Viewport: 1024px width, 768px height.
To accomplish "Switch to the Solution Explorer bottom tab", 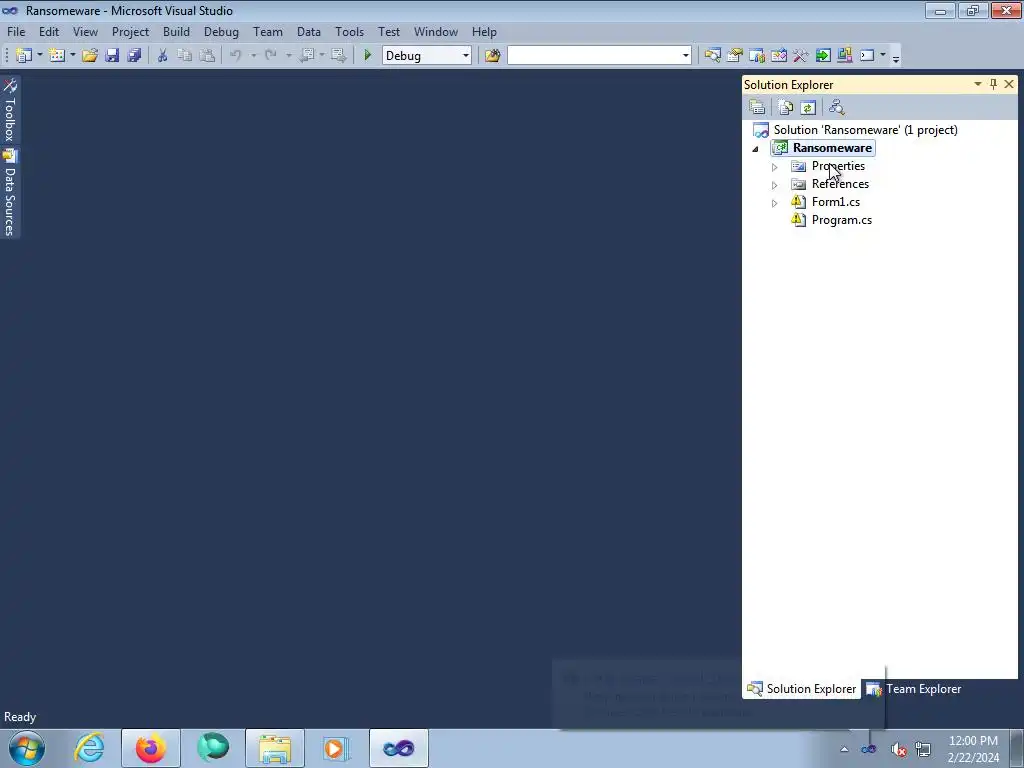I will point(802,688).
